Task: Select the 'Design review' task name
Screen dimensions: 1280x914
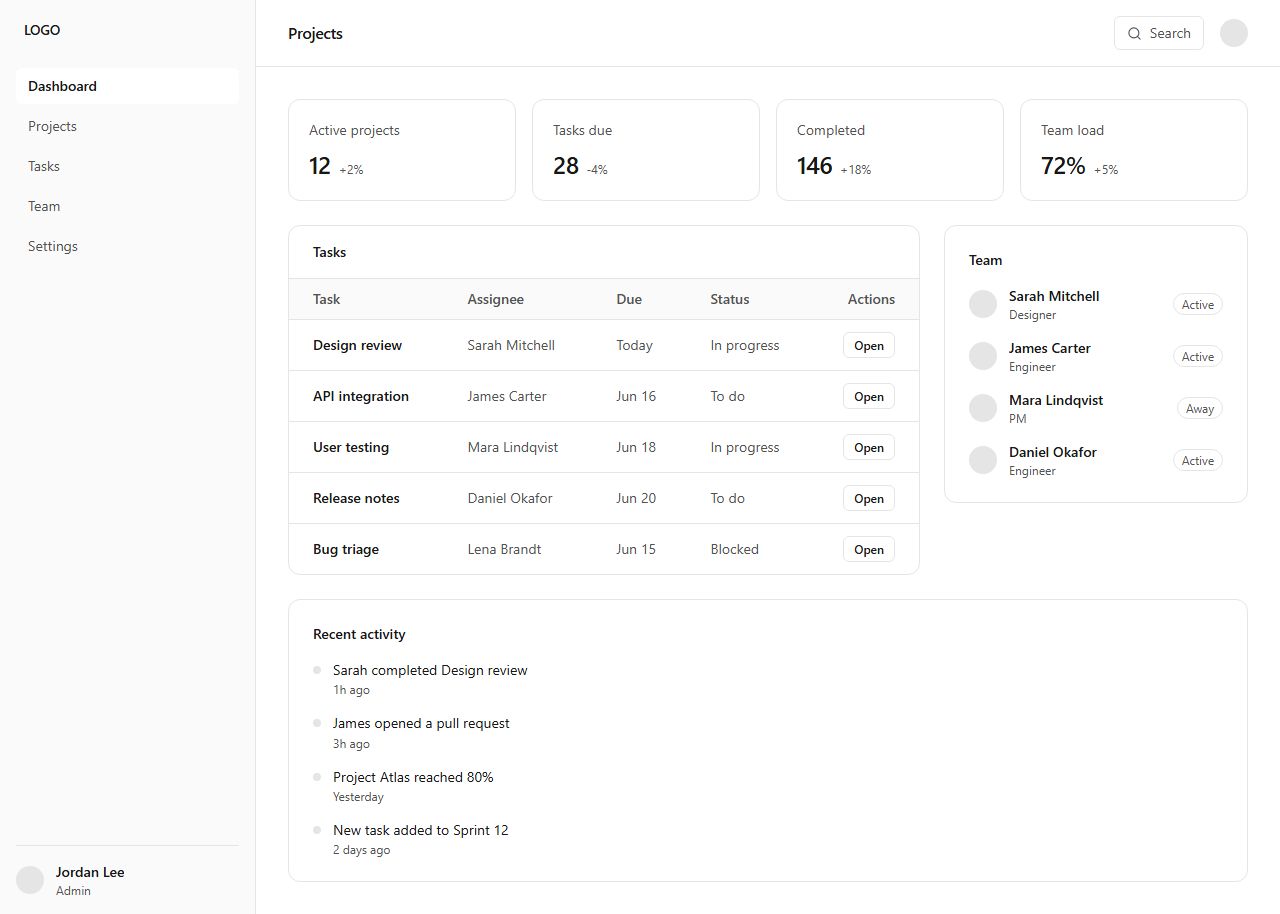Action: point(357,345)
